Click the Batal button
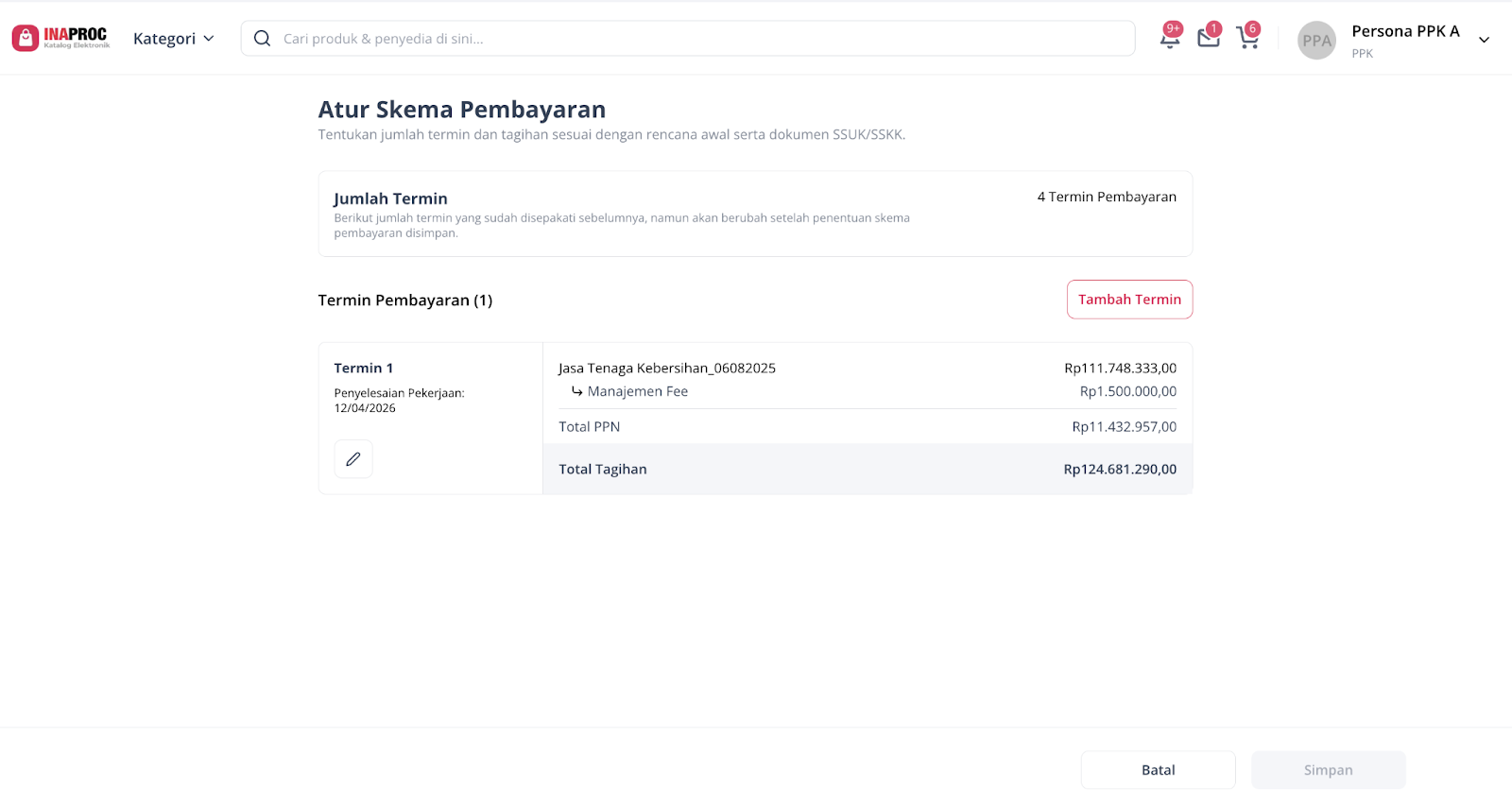This screenshot has width=1512, height=807. click(1158, 770)
